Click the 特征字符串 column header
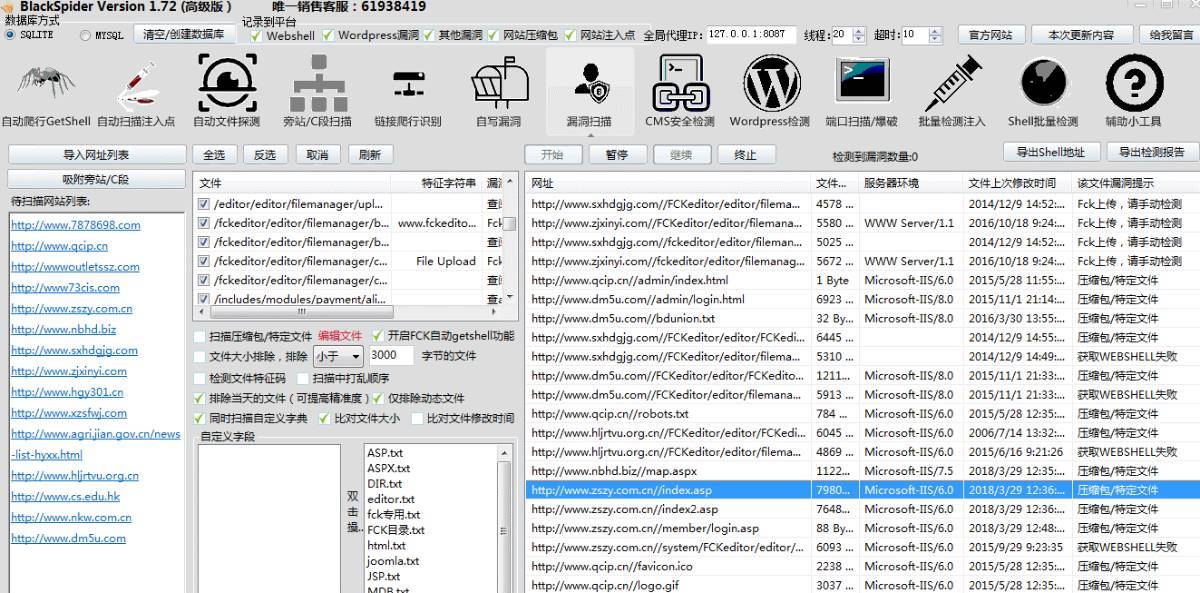 tap(437, 183)
